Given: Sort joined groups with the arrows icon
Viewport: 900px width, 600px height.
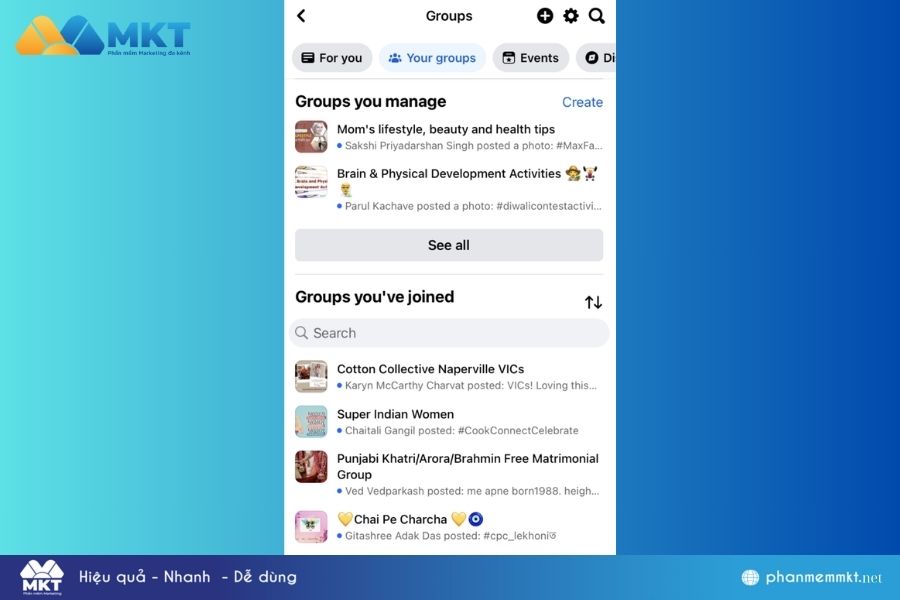Looking at the screenshot, I should pos(594,301).
